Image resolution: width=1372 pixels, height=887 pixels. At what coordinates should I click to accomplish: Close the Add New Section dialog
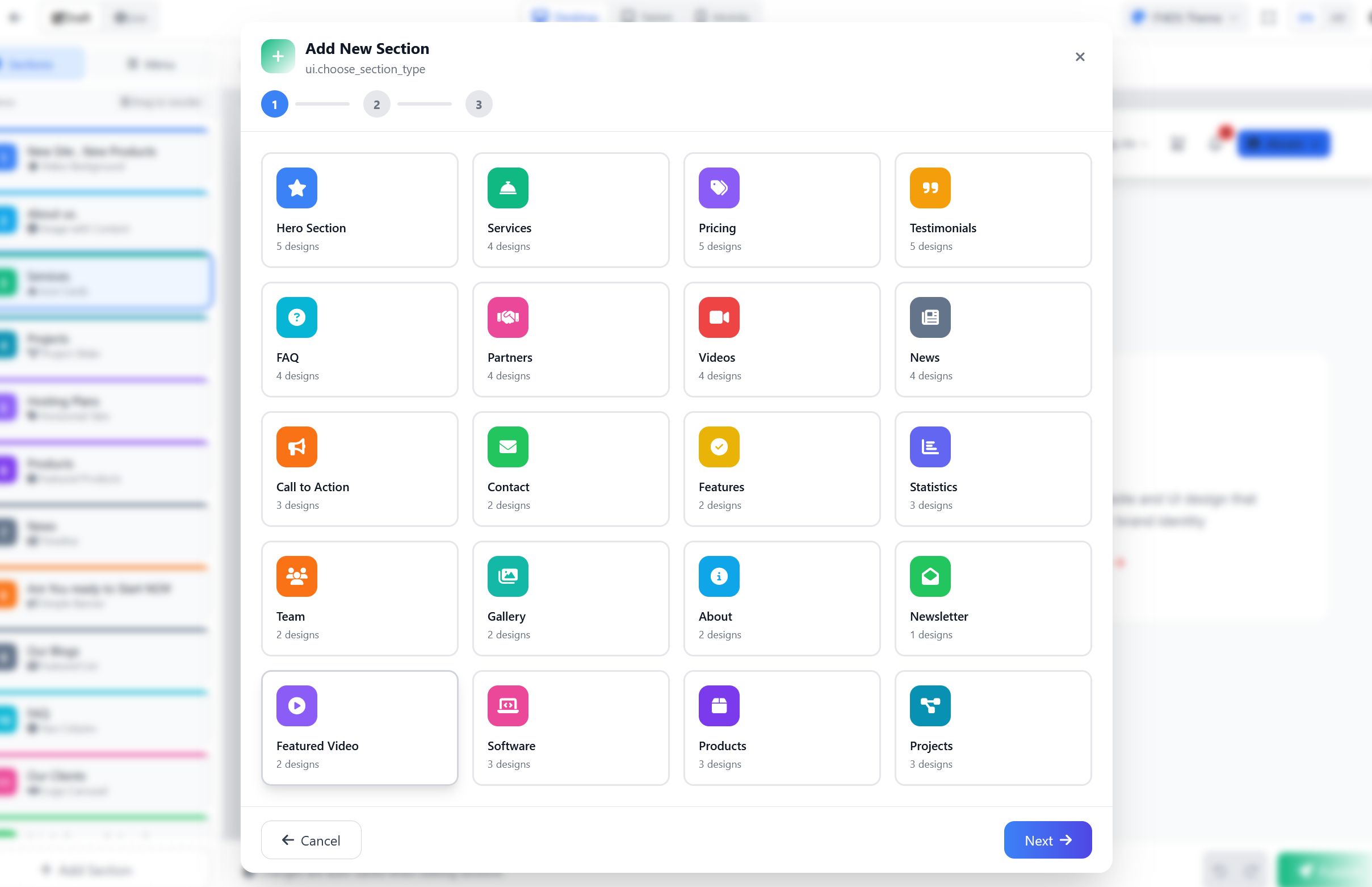coord(1080,57)
